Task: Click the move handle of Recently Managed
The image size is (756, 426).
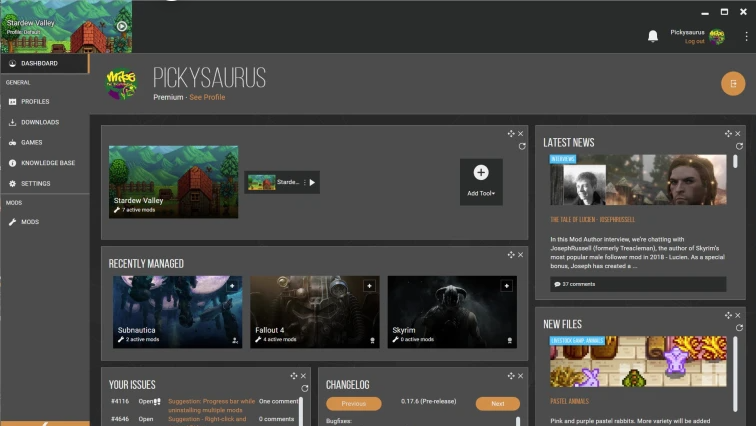Action: tap(511, 254)
